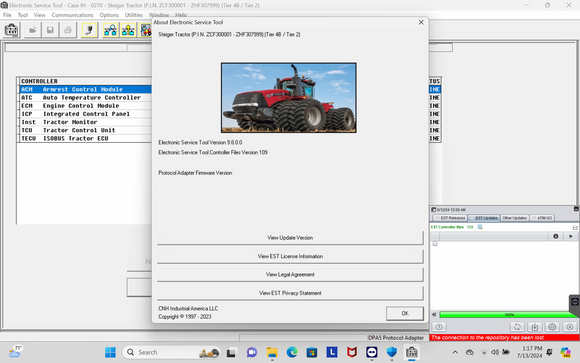Click the controller network status toolbar icon
The height and width of the screenshot is (363, 580).
click(110, 30)
